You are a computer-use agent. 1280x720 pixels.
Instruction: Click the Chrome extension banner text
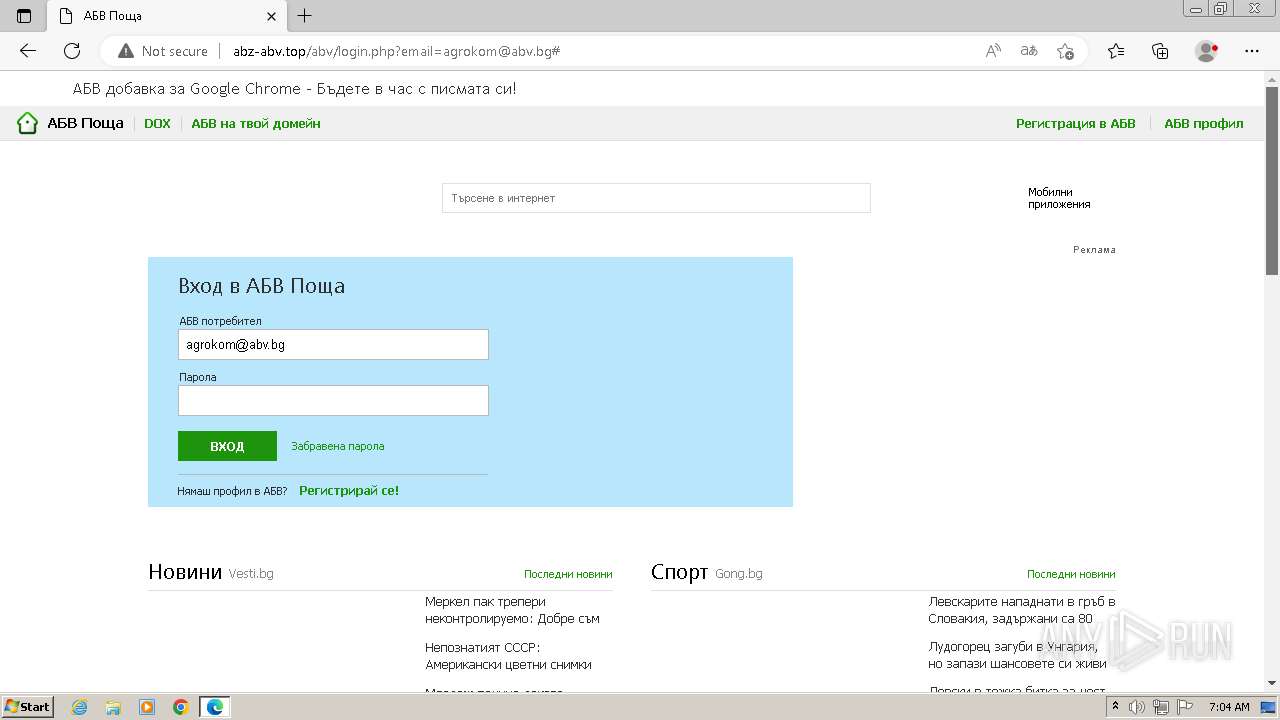tap(294, 89)
